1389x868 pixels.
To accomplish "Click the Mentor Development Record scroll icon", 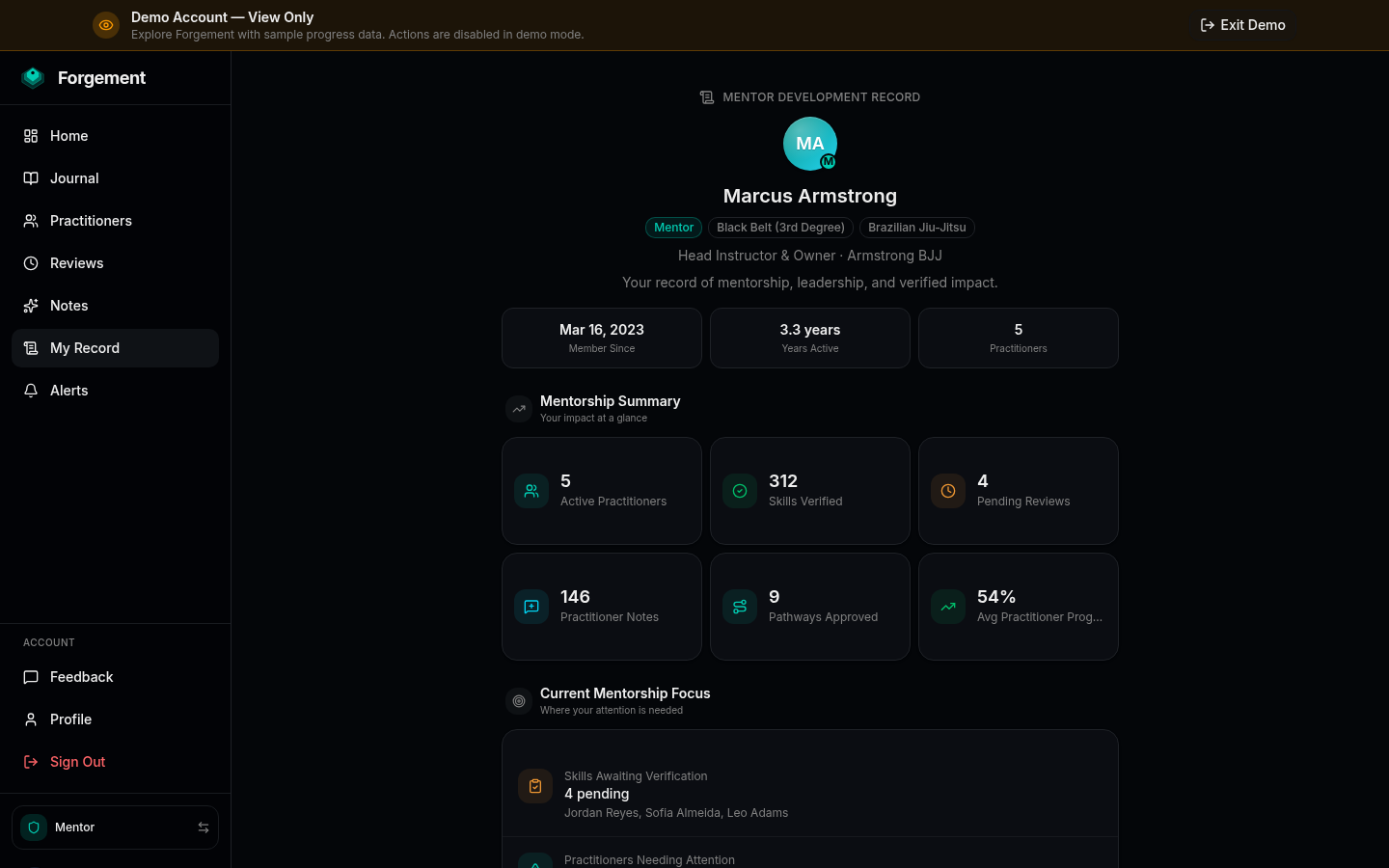I will [707, 97].
